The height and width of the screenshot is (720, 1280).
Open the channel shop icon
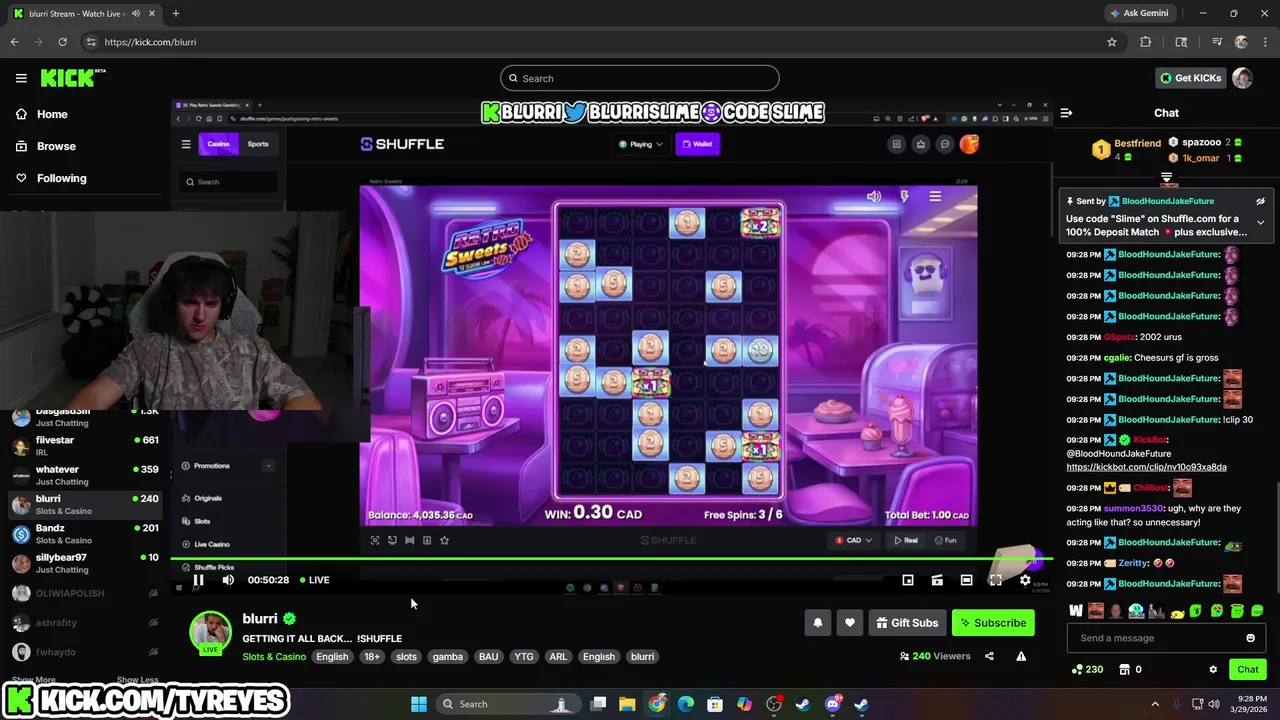coord(1124,669)
